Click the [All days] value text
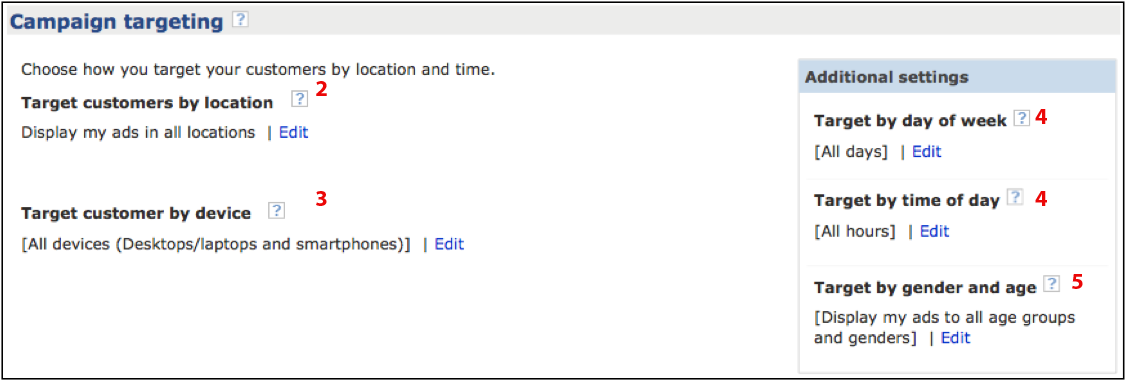Viewport: 1125px width, 381px height. 851,152
